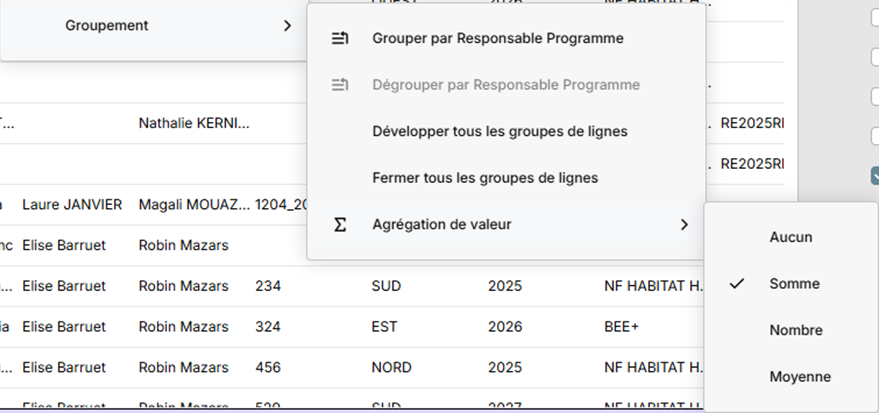
Task: Click the ungroup icon beside Dégrouper
Action: [340, 85]
